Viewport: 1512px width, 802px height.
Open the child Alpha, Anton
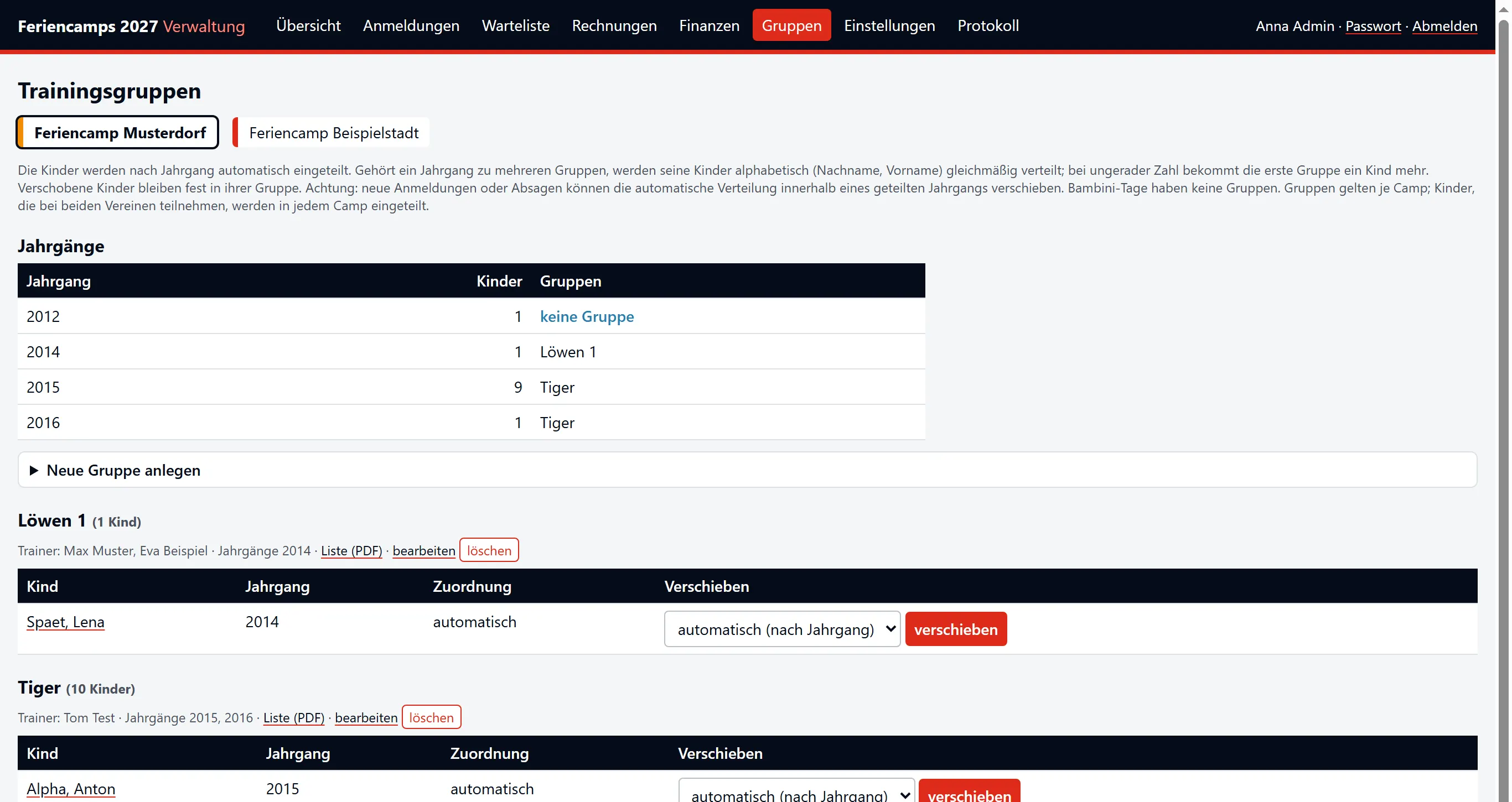(x=70, y=789)
